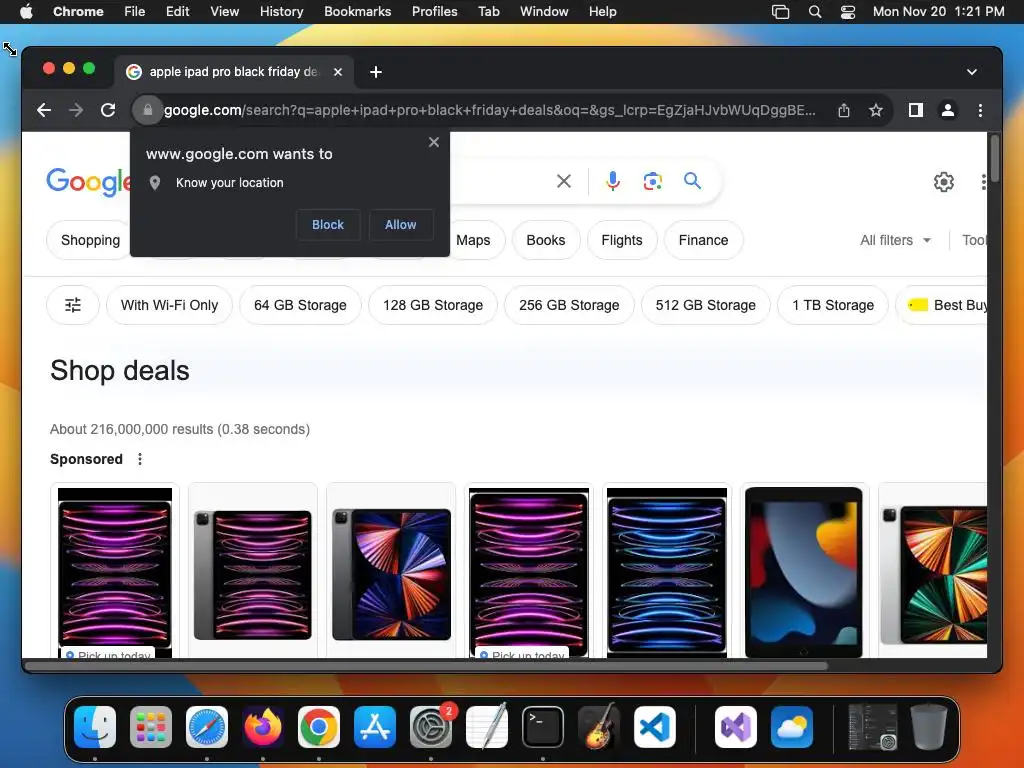This screenshot has height=768, width=1024.
Task: Open first sponsored purple iPad thumbnail
Action: tap(115, 573)
